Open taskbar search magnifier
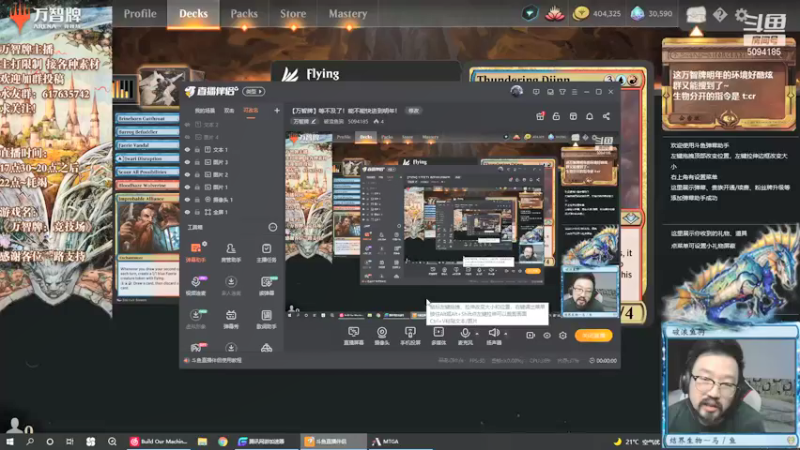This screenshot has height=450, width=800. (30, 441)
